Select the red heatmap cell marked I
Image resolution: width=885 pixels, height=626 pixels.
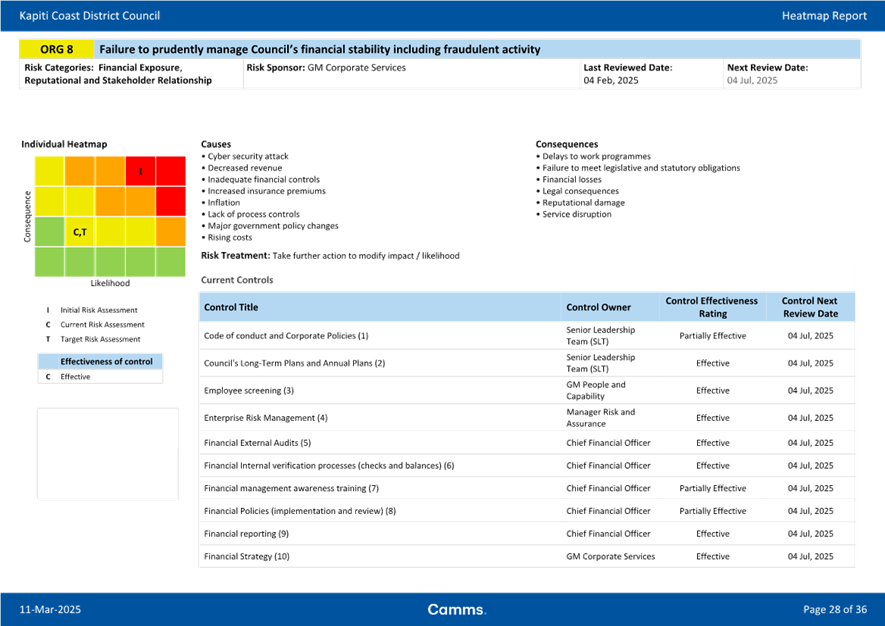141,172
